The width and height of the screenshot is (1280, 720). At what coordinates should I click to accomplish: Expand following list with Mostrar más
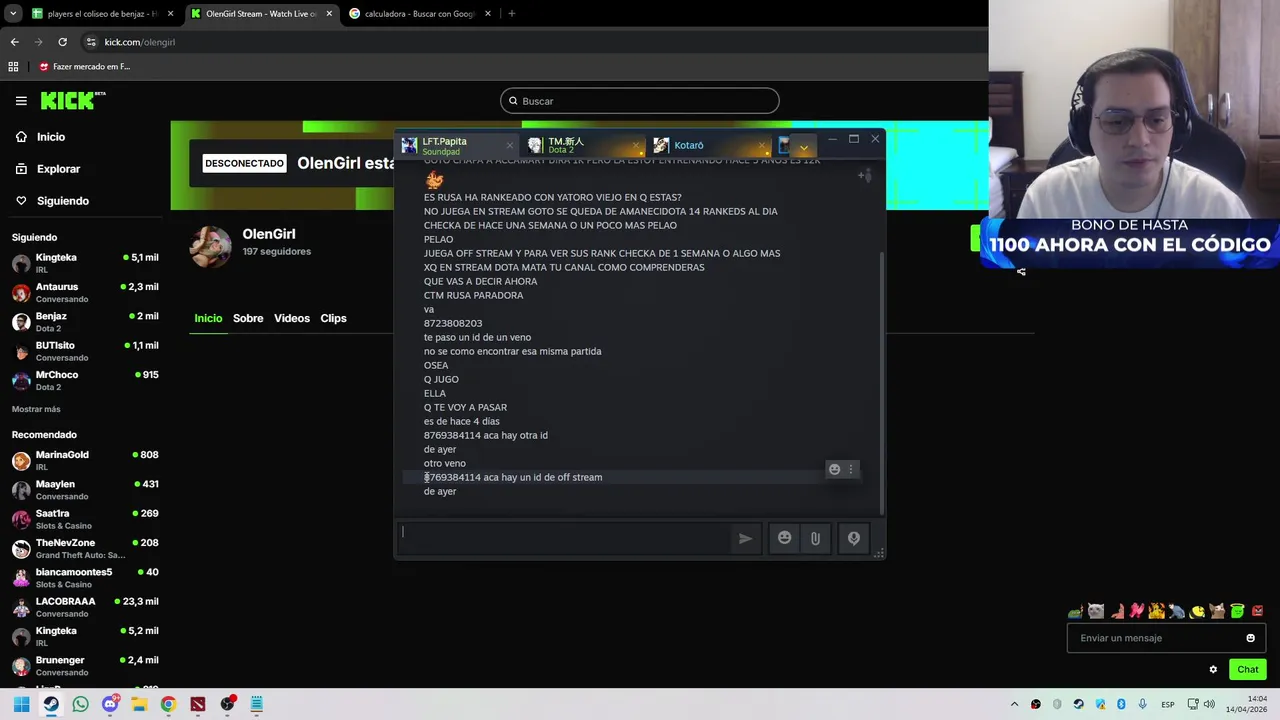click(36, 409)
